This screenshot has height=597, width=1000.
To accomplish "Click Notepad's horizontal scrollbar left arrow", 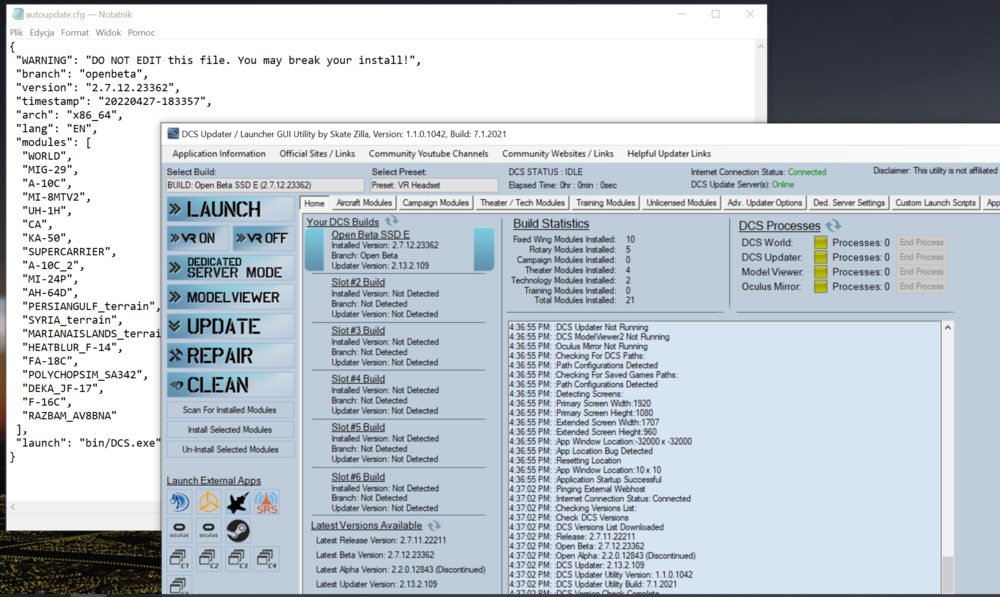I will pyautogui.click(x=13, y=507).
